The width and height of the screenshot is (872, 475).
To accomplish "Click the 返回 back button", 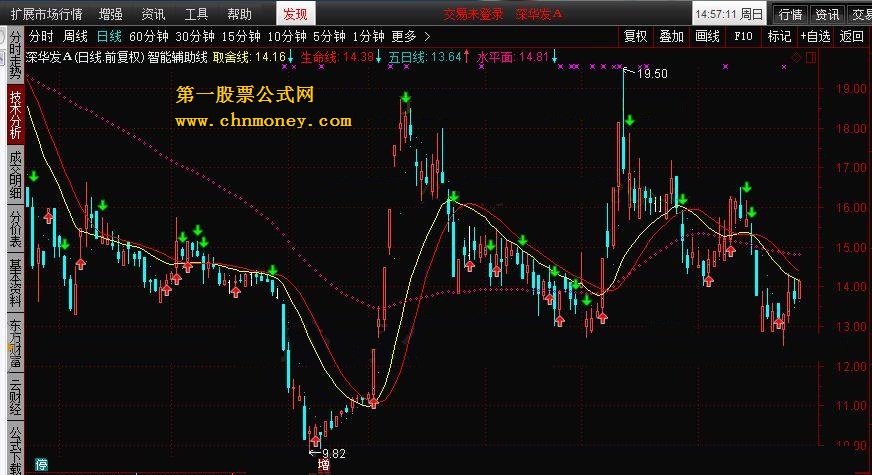I will (x=851, y=37).
